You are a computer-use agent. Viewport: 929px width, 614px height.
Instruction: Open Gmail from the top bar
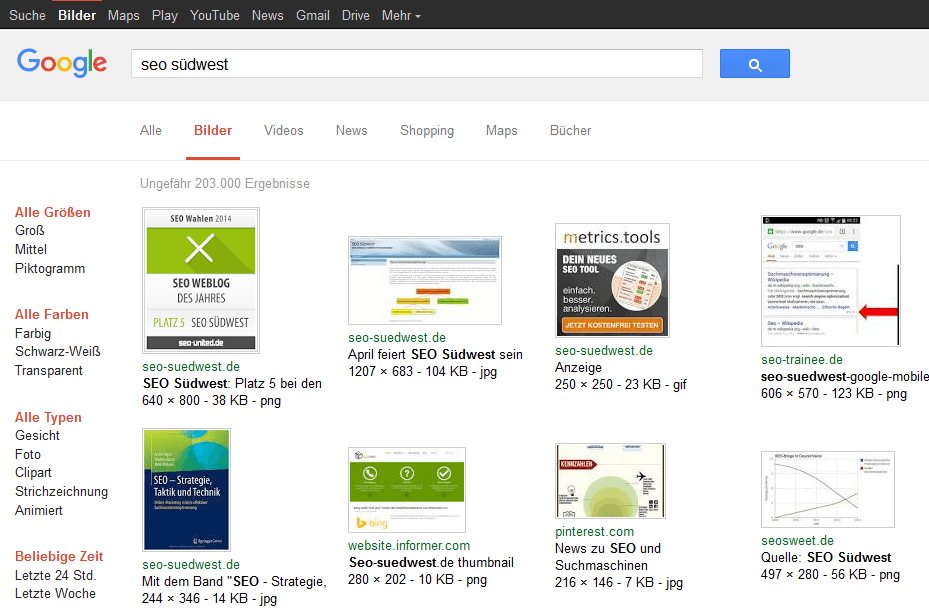[313, 15]
